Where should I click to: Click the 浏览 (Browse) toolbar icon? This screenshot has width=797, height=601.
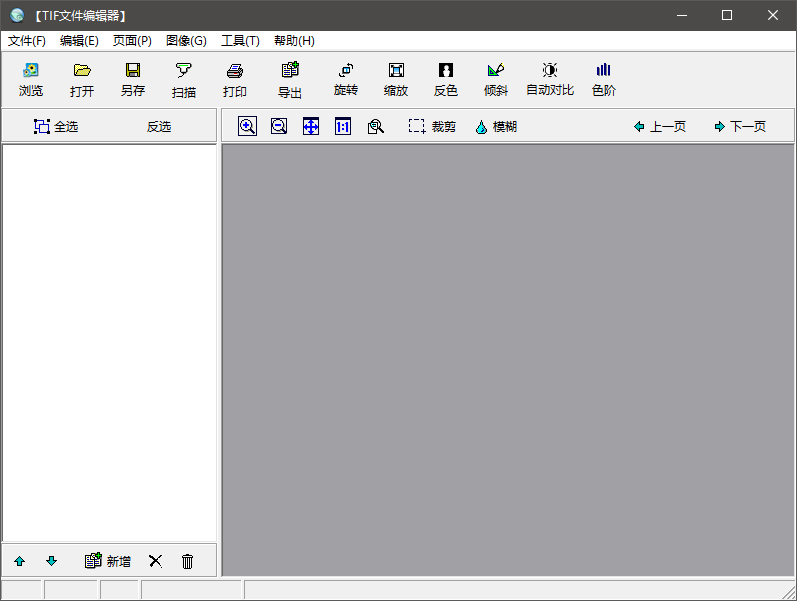(31, 79)
